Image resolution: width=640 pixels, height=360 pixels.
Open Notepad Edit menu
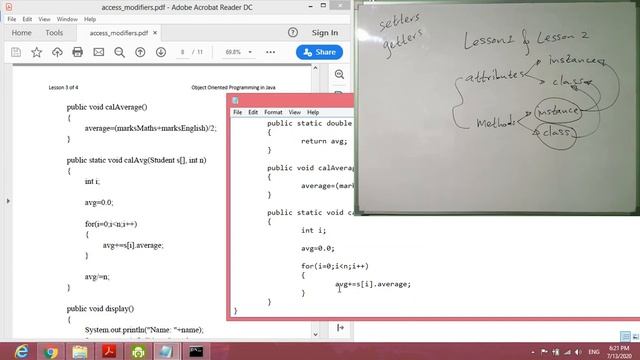[x=253, y=112]
